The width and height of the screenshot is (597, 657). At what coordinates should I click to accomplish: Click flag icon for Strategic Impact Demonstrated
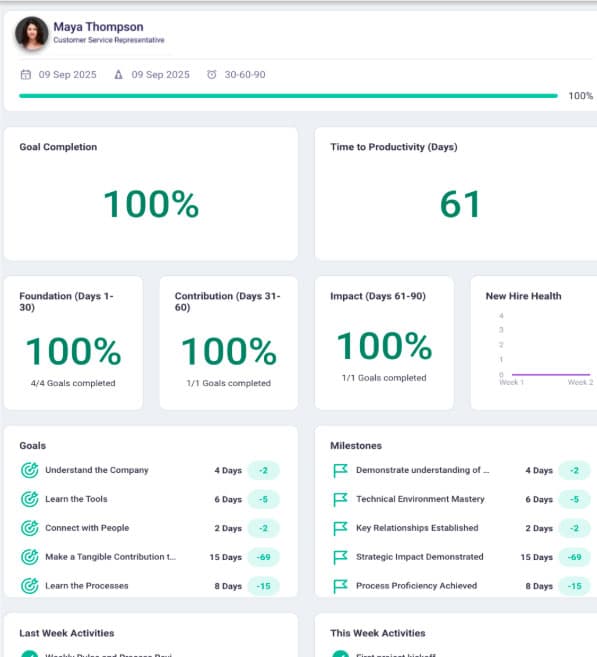(340, 557)
